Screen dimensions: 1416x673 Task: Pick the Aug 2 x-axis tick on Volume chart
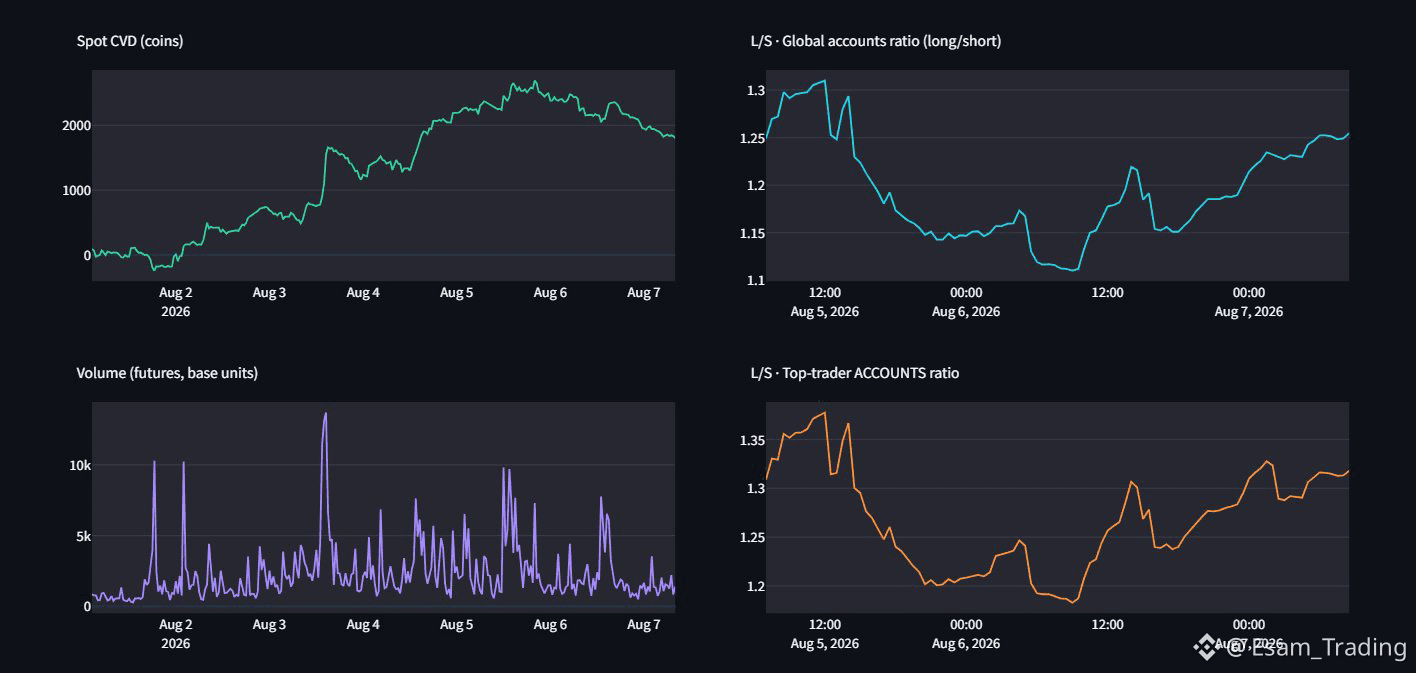(175, 625)
